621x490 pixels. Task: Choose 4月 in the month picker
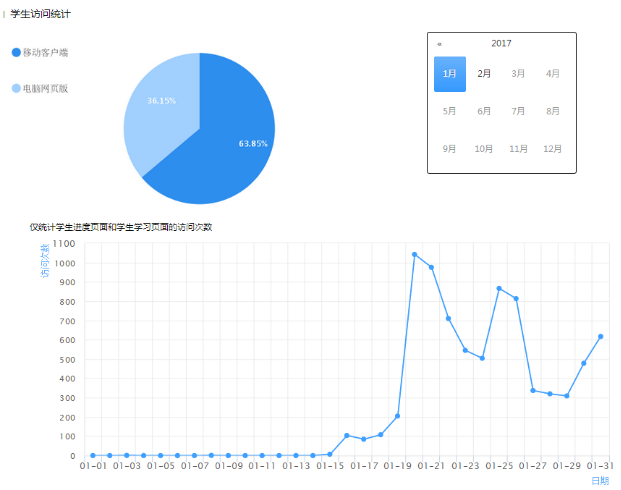point(552,74)
